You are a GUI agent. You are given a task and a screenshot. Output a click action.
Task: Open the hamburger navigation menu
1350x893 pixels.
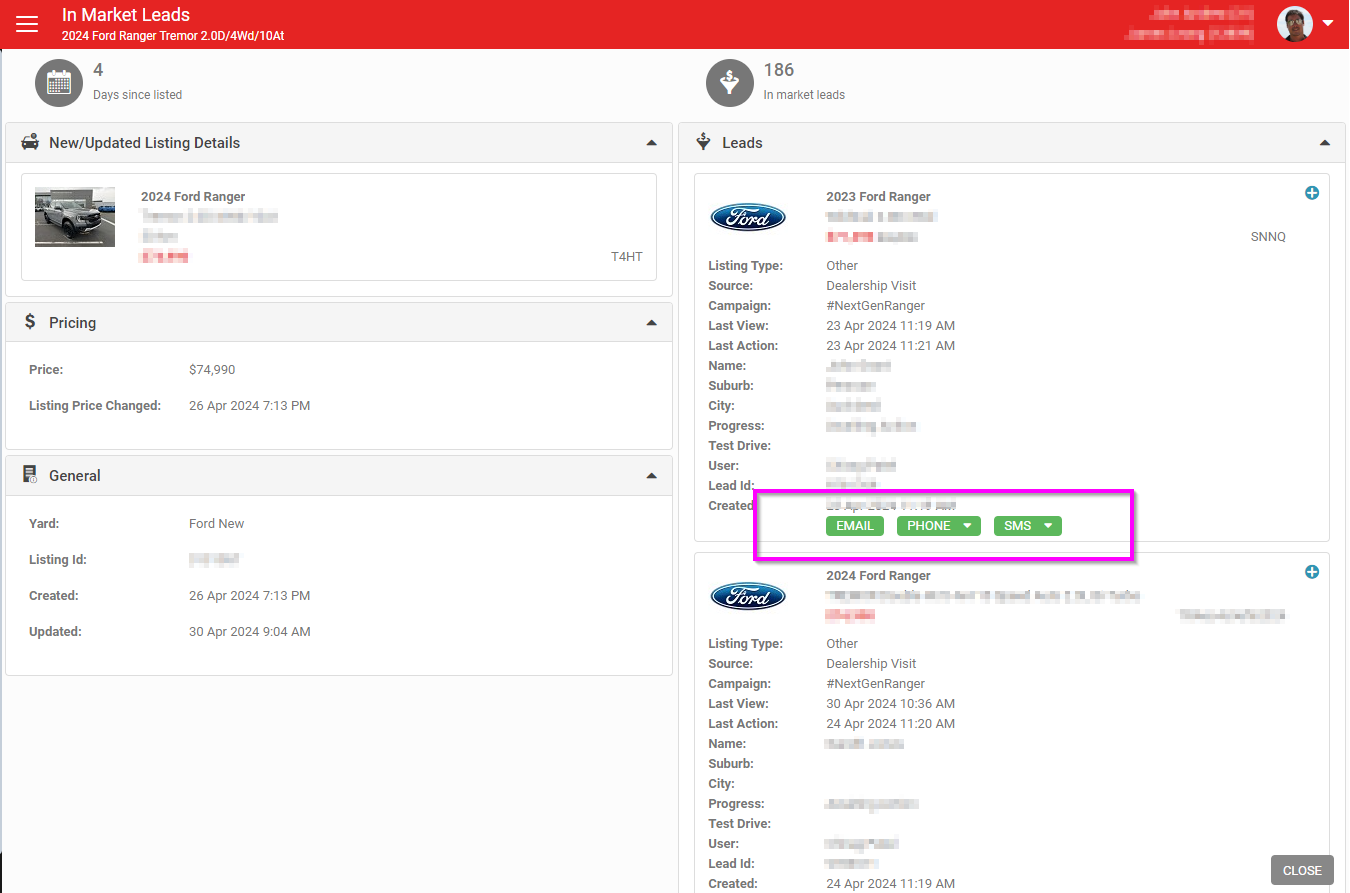27,24
